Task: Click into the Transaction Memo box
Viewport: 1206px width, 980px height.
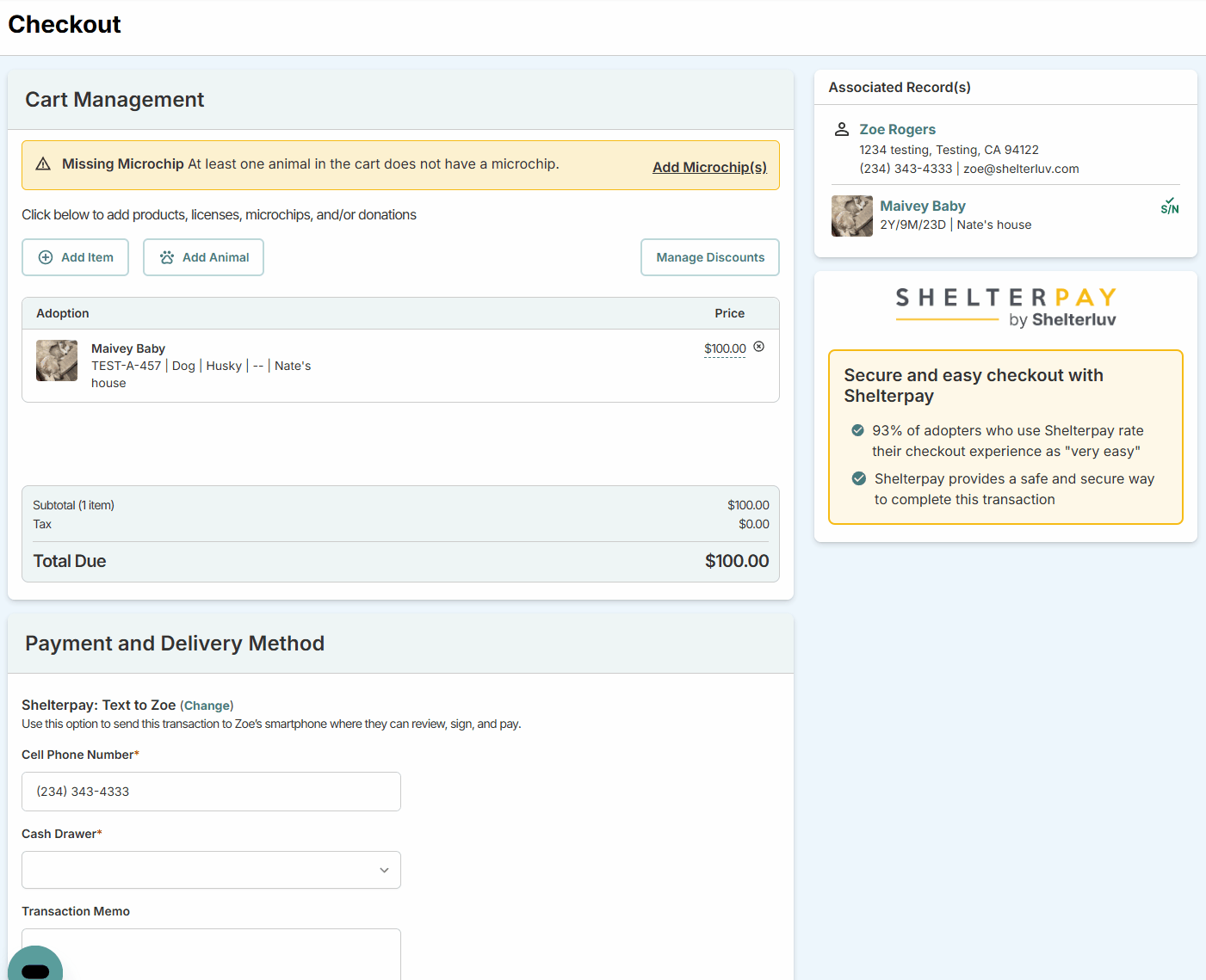Action: click(x=211, y=953)
